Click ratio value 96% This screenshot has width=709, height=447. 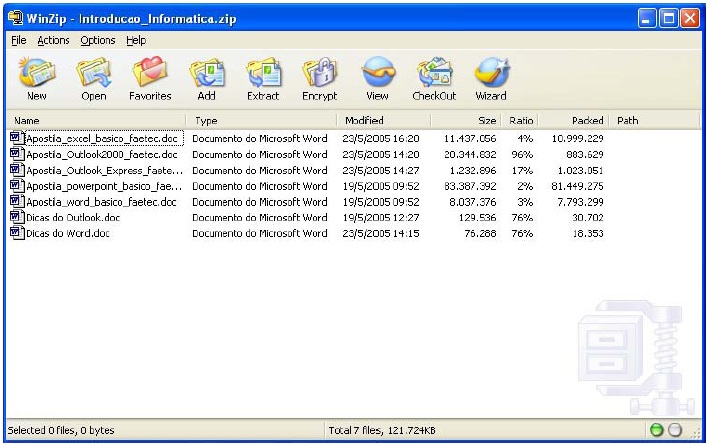point(522,155)
